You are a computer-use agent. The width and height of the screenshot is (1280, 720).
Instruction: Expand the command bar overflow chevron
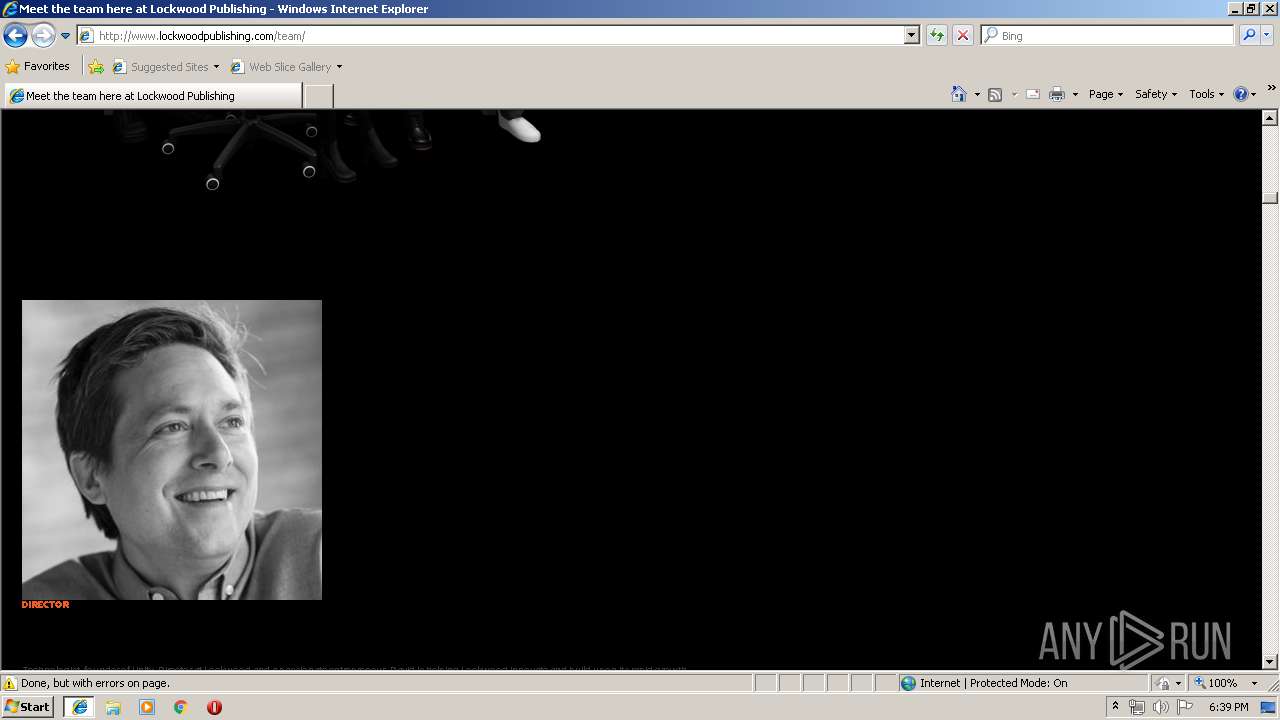tap(1271, 88)
